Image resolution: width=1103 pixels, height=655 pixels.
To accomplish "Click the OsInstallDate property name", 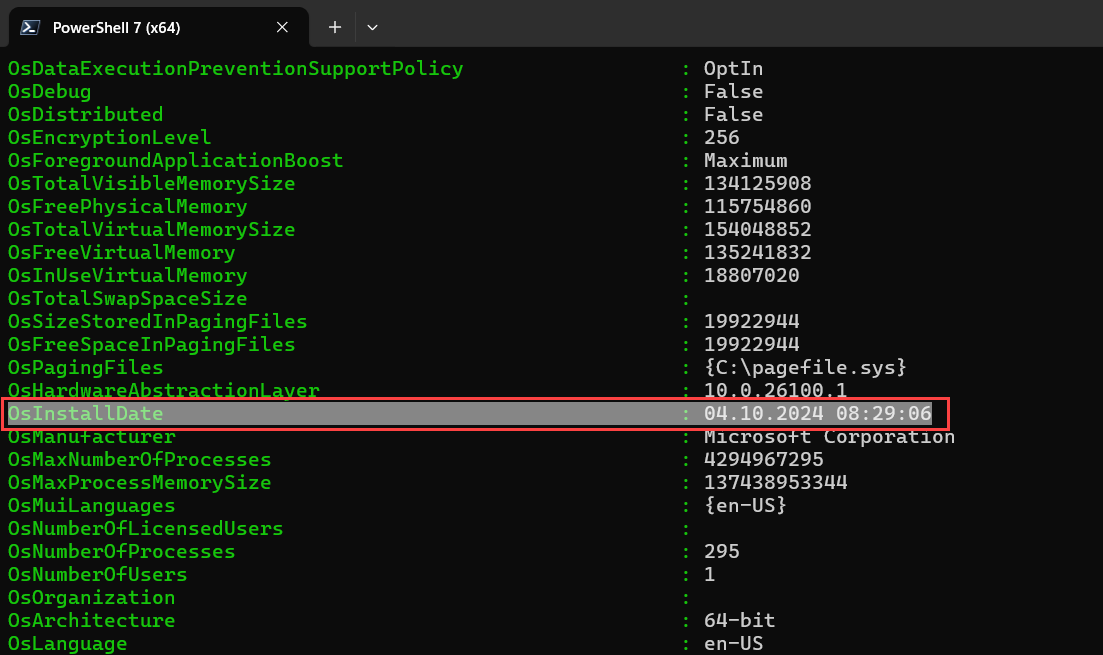I will pos(85,414).
